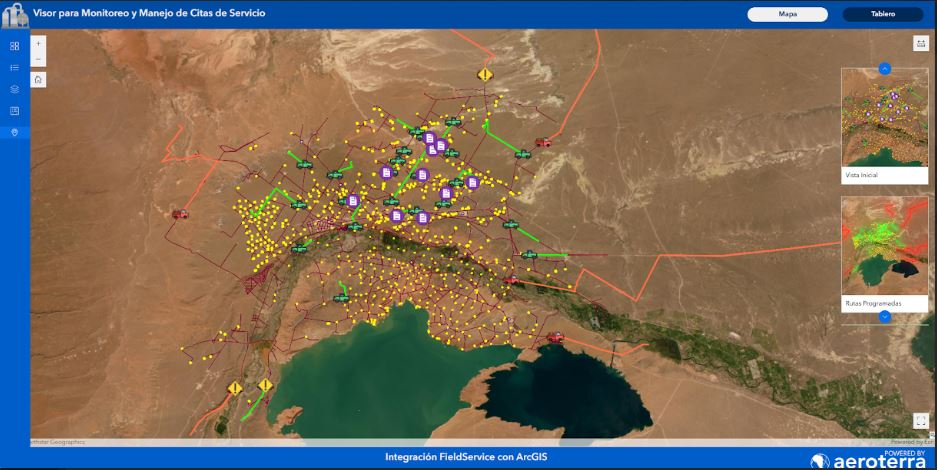Click the app logo in header
The image size is (937, 470).
pyautogui.click(x=14, y=14)
